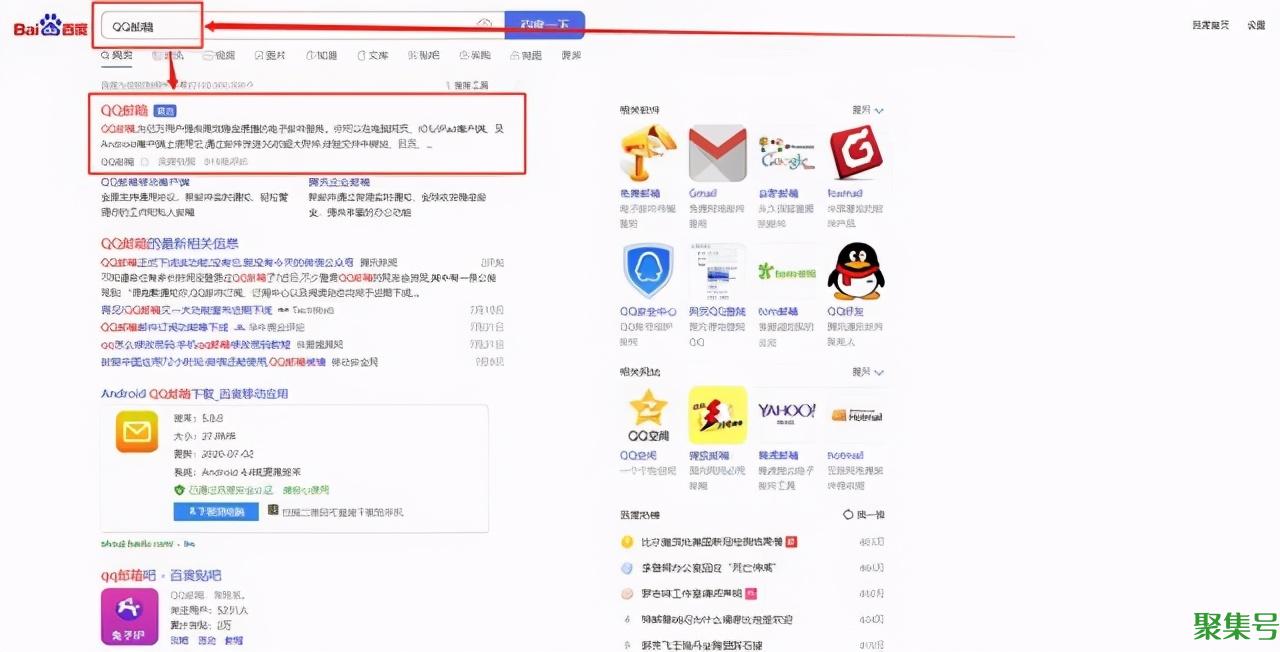Image resolution: width=1280 pixels, height=652 pixels.
Task: Open the search tools filter on the right
Action: 468,86
